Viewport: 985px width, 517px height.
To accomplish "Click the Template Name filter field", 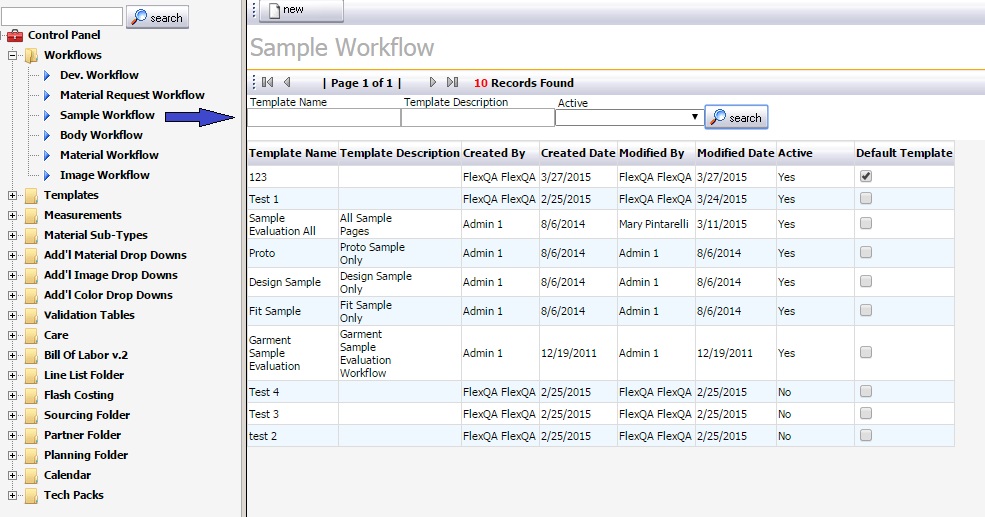I will [x=324, y=117].
